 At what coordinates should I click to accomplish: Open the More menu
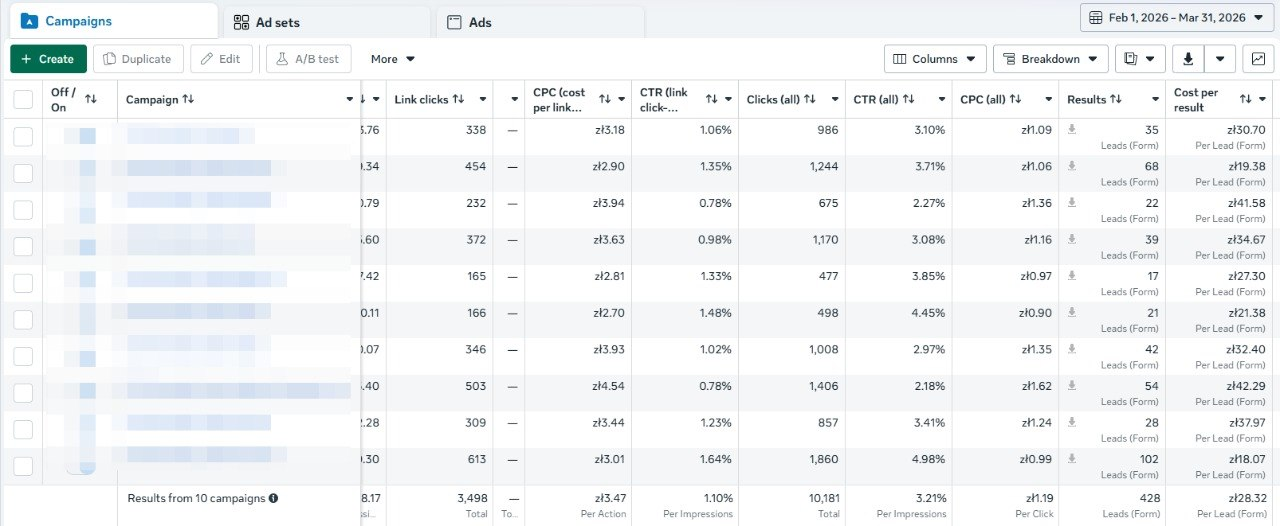(x=392, y=59)
